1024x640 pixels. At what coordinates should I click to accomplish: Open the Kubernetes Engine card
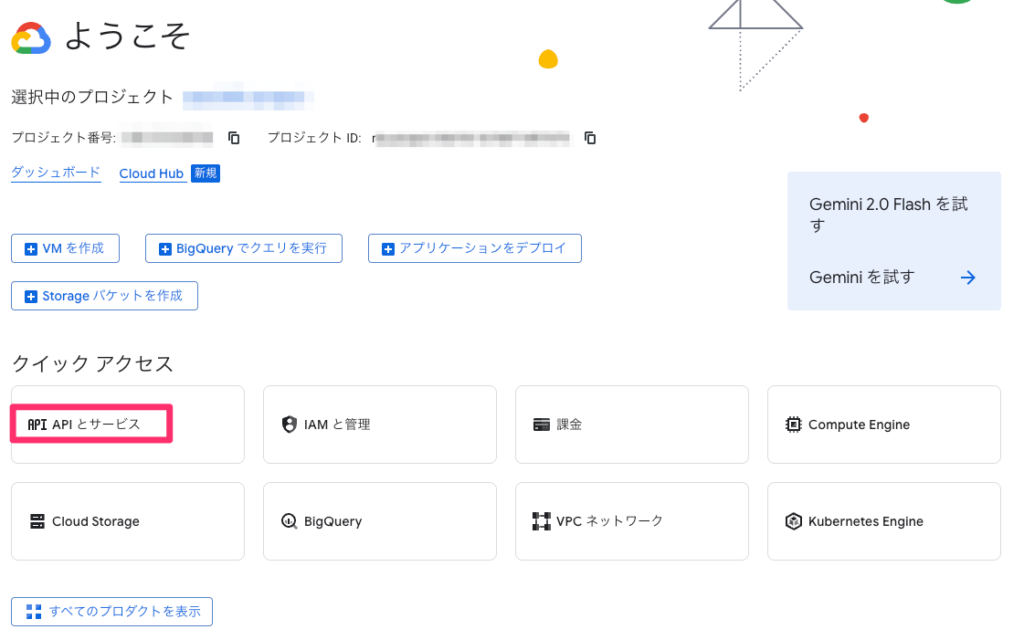(x=884, y=521)
